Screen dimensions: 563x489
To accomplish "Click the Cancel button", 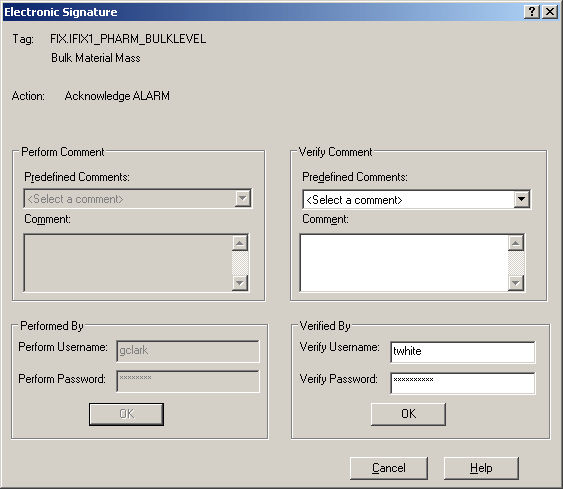I will 389,468.
